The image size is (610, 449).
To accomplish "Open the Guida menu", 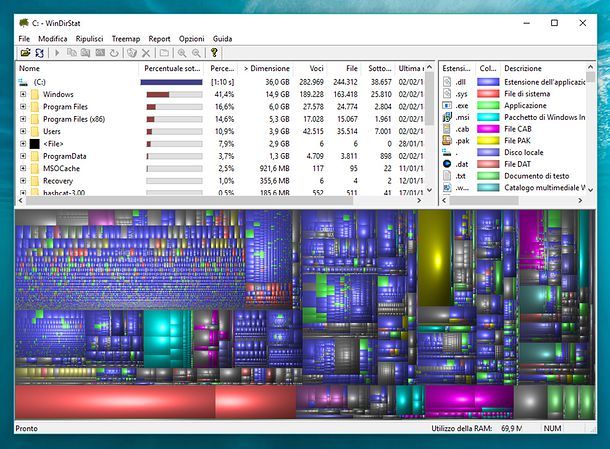I will point(222,39).
